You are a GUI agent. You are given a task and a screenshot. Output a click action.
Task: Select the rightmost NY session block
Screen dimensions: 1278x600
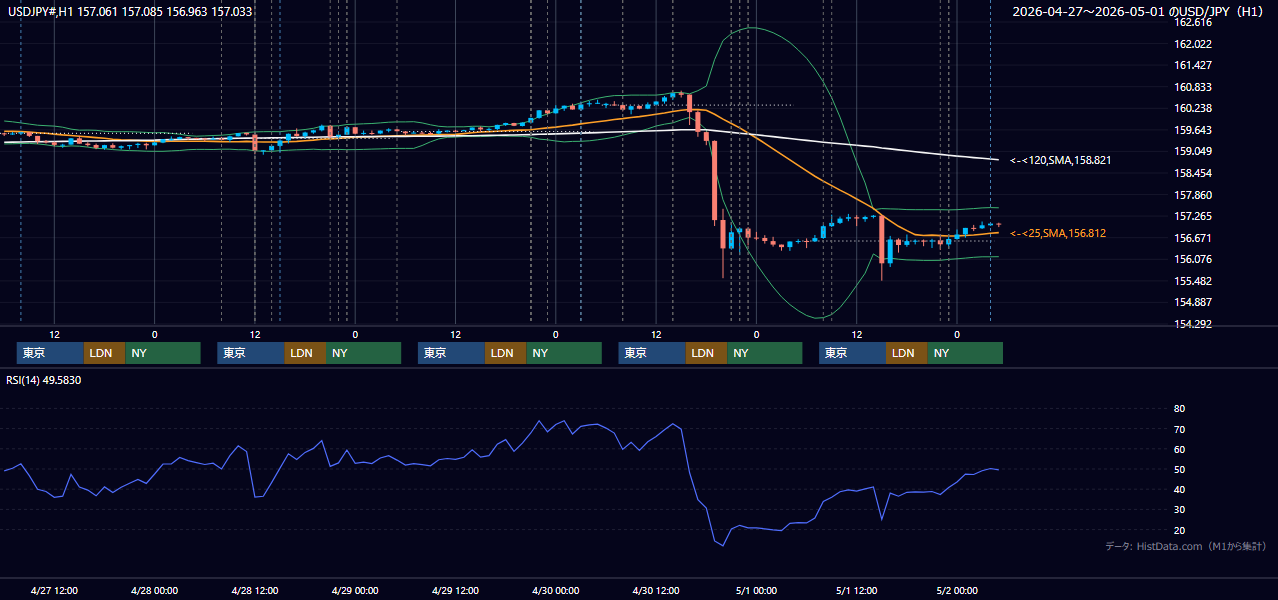965,353
